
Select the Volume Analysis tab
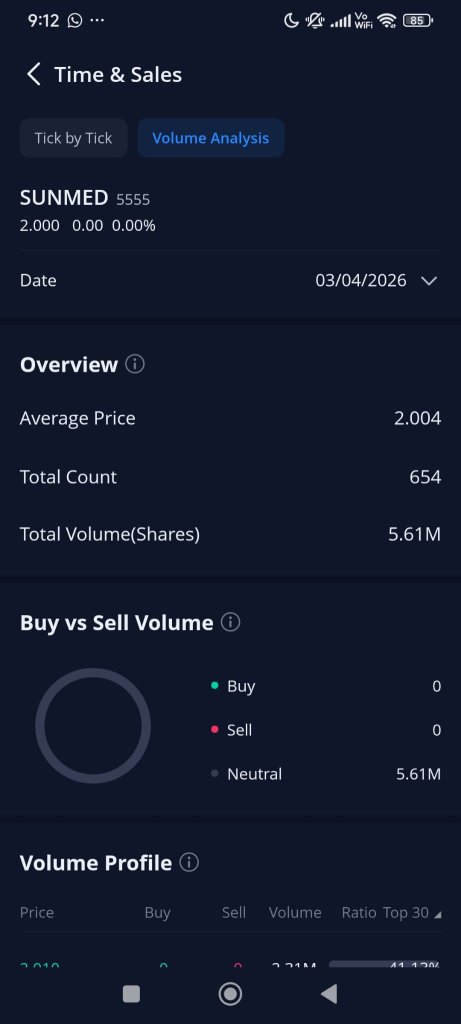[211, 138]
